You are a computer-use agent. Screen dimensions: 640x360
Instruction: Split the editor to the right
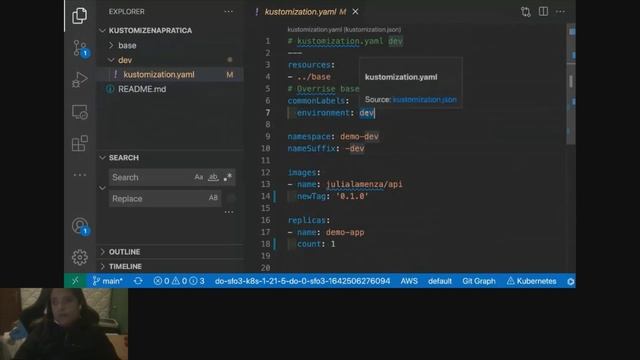point(543,11)
